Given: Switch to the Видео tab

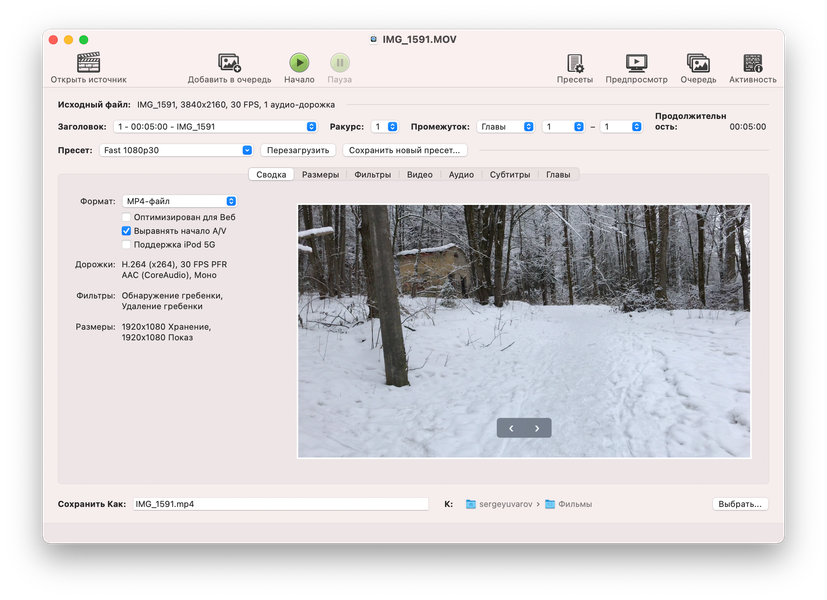Looking at the screenshot, I should tap(419, 175).
